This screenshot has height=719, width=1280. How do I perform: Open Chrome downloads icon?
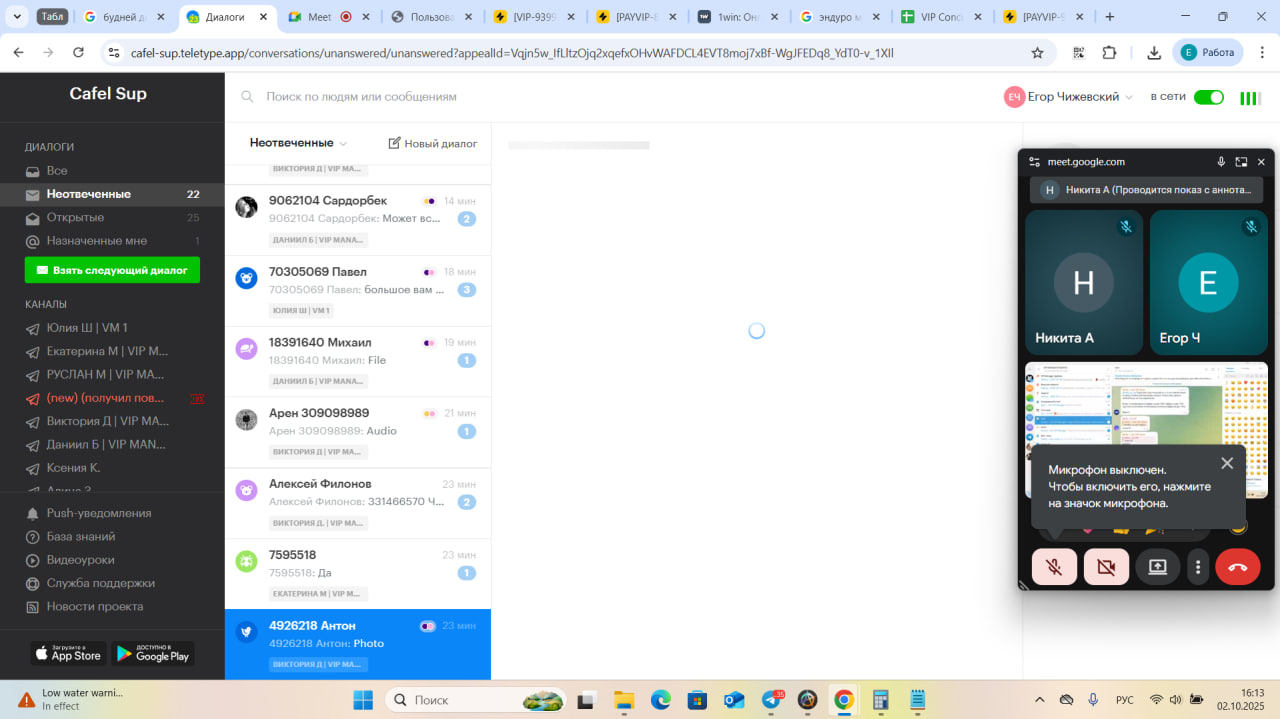point(1154,53)
